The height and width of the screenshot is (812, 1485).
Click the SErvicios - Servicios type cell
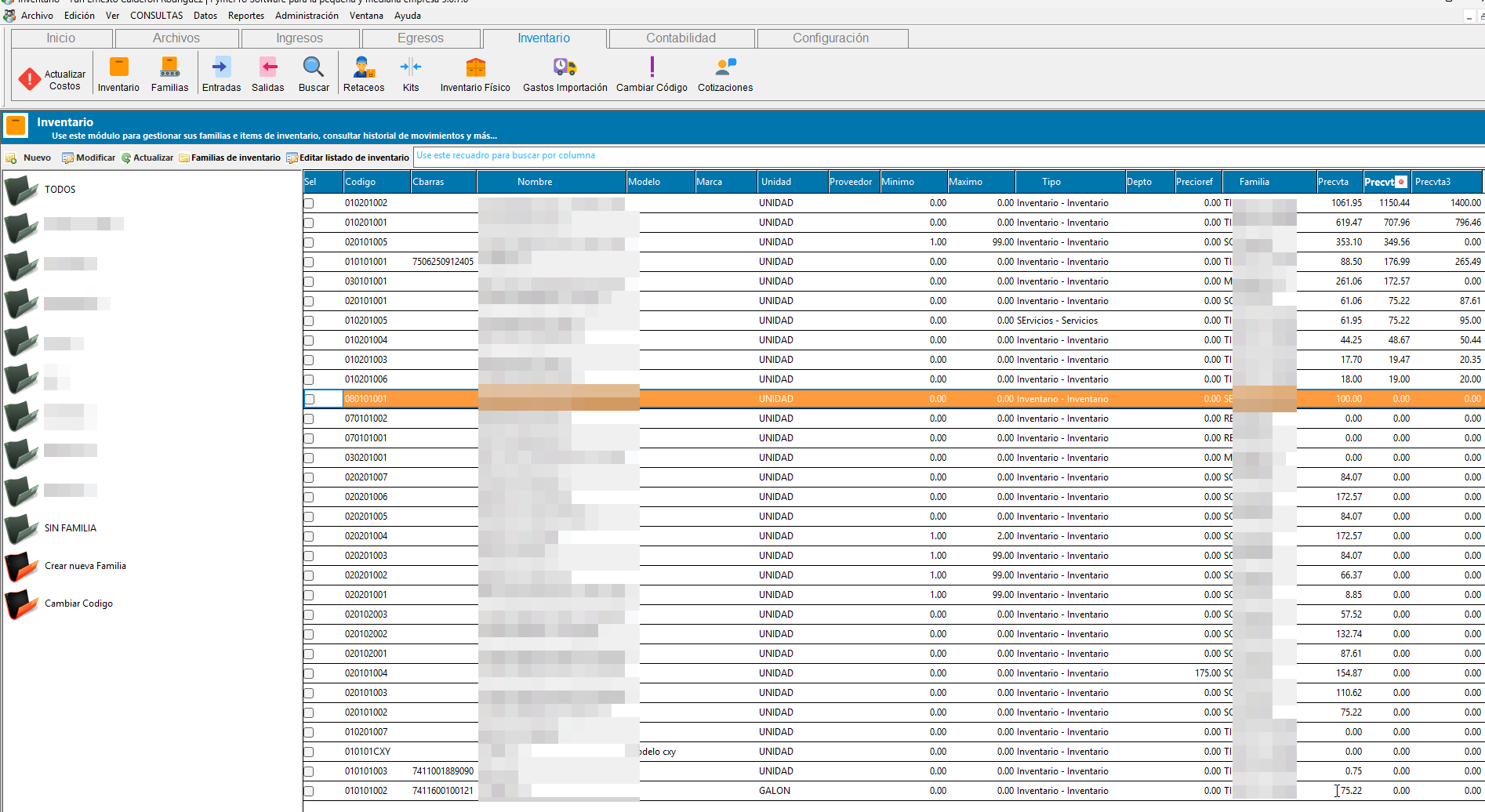click(1057, 321)
